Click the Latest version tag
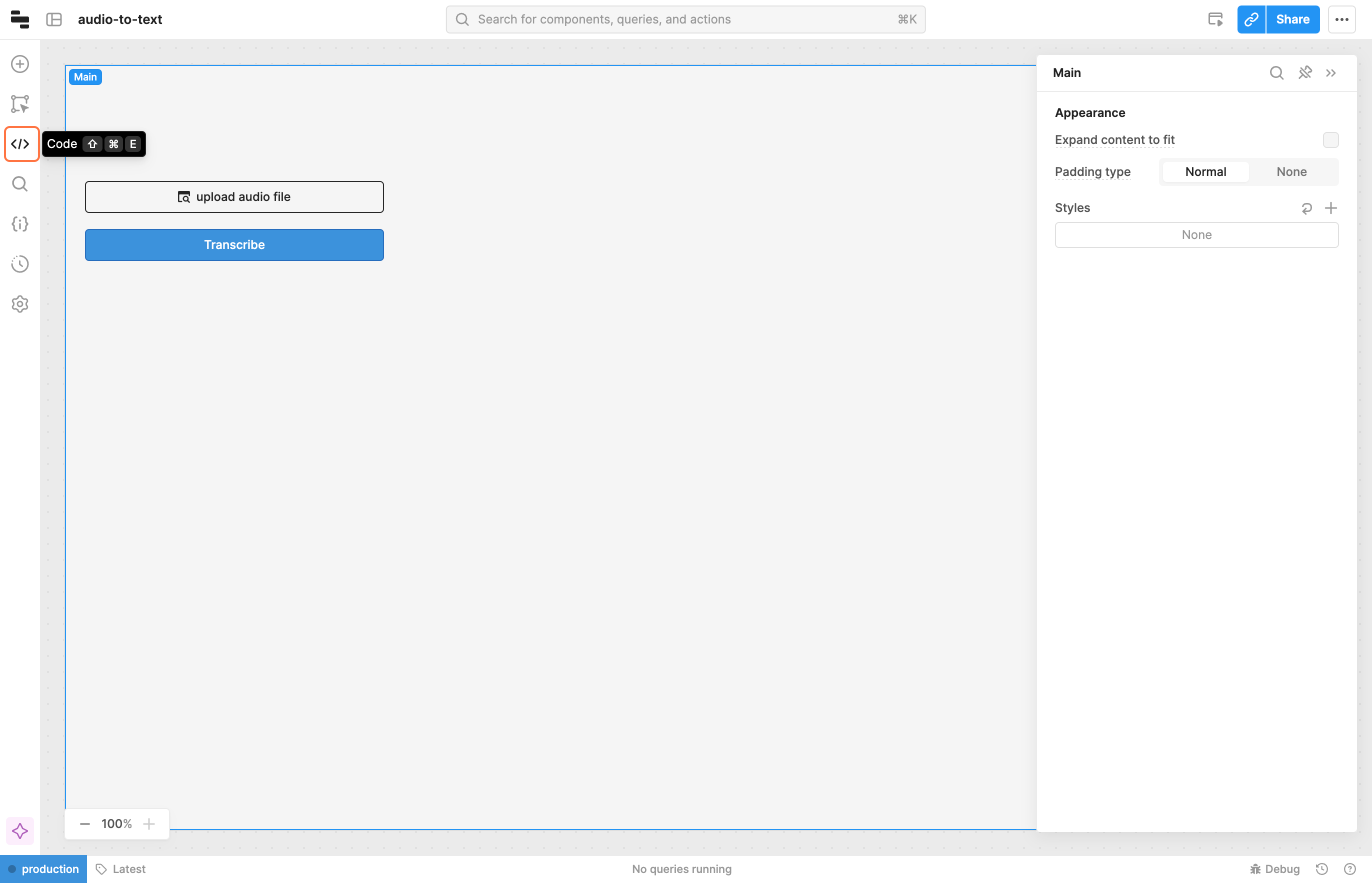 click(121, 869)
